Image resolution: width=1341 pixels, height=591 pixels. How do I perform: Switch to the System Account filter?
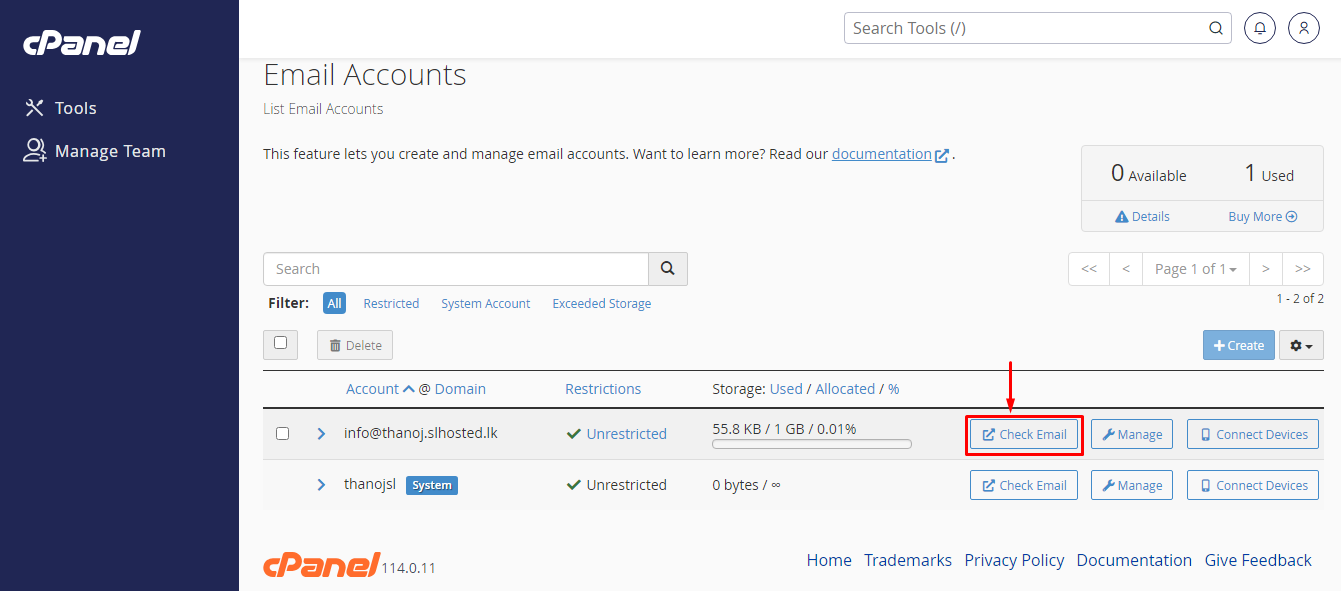[x=485, y=303]
